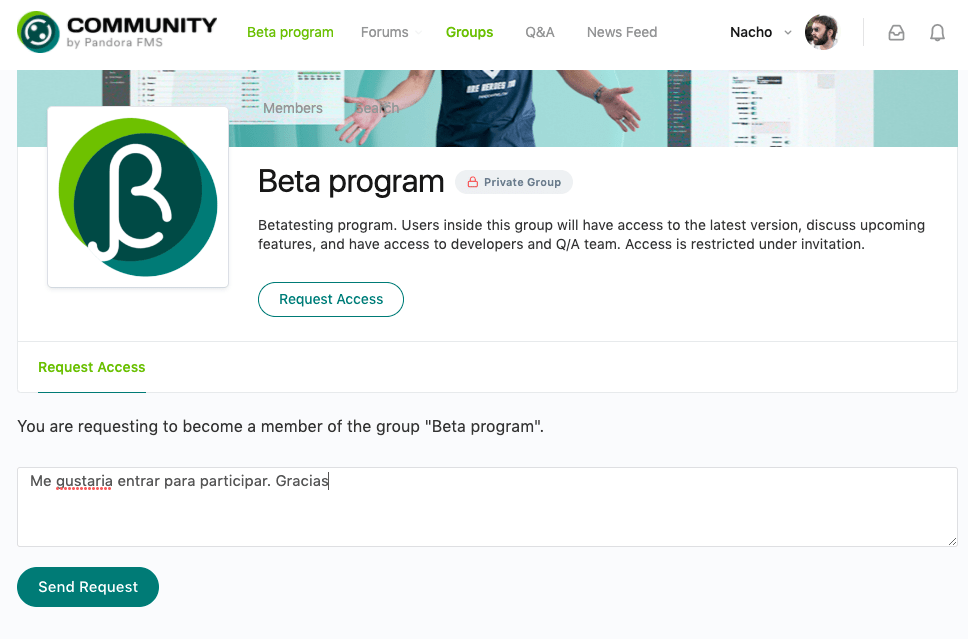Open the inbox messages icon
The height and width of the screenshot is (644, 968).
click(x=896, y=33)
